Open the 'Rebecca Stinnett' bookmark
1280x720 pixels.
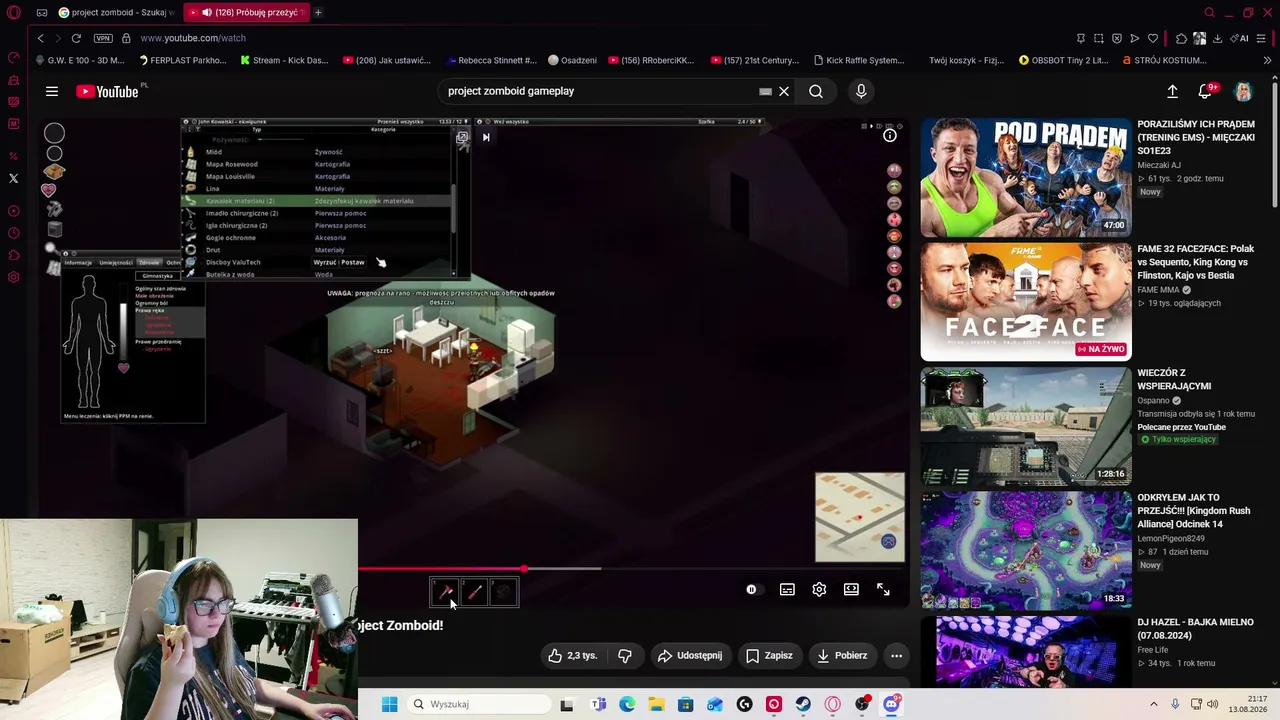point(492,60)
